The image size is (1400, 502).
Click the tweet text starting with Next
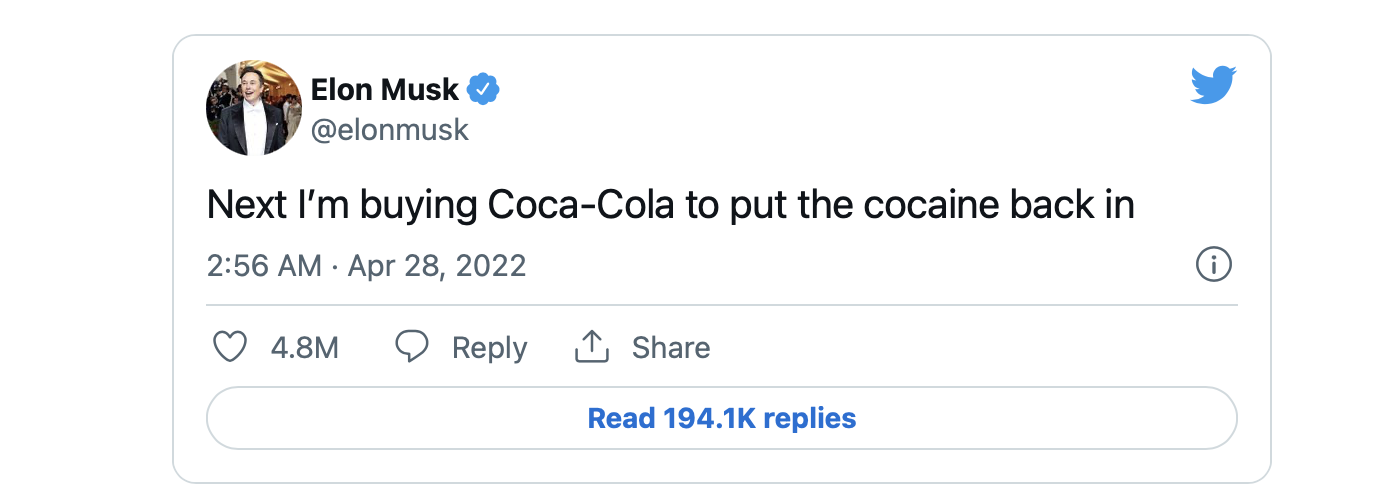click(240, 205)
